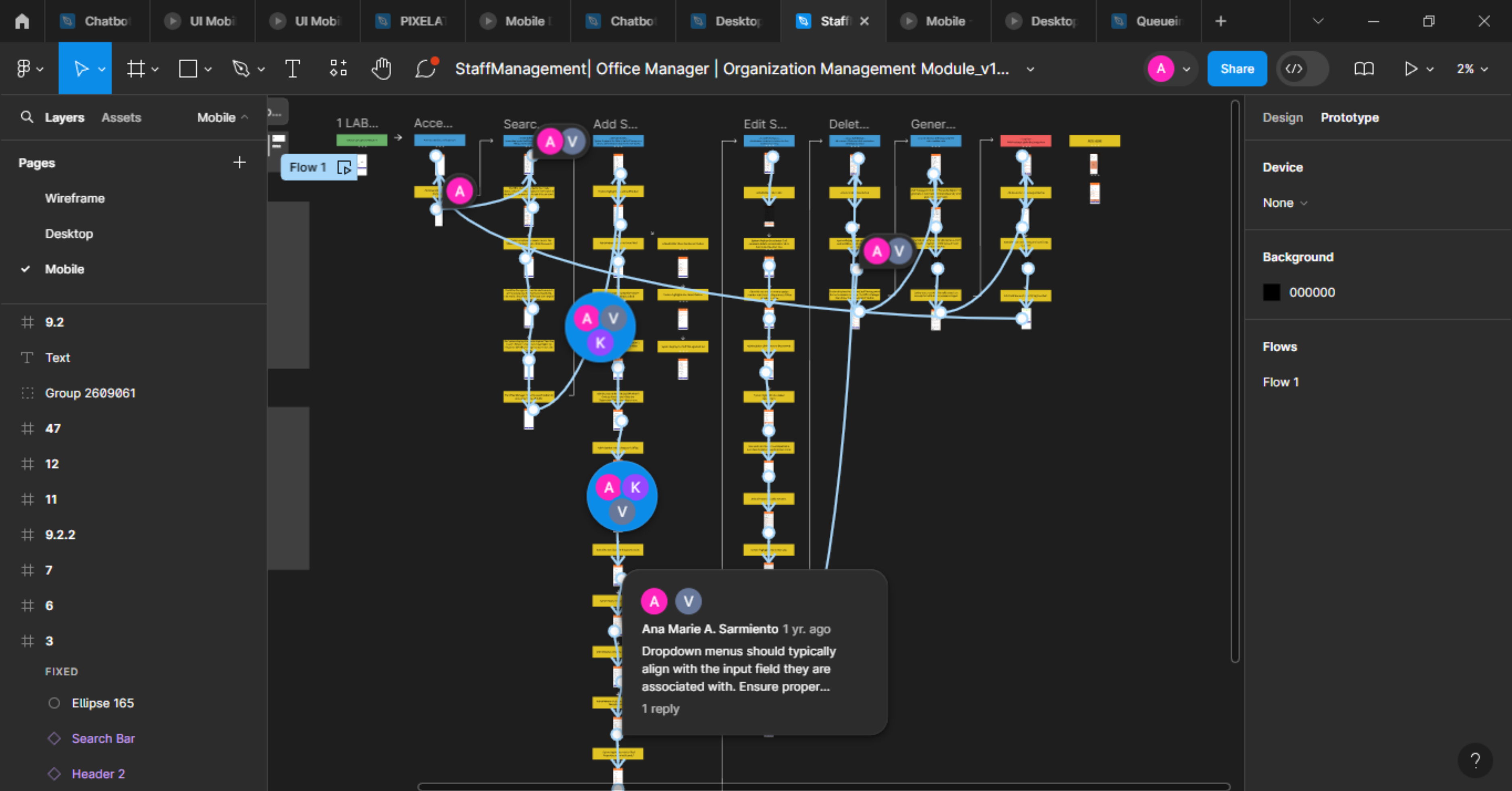Screen dimensions: 1512x791
Task: Open the library book icon
Action: pyautogui.click(x=1364, y=69)
